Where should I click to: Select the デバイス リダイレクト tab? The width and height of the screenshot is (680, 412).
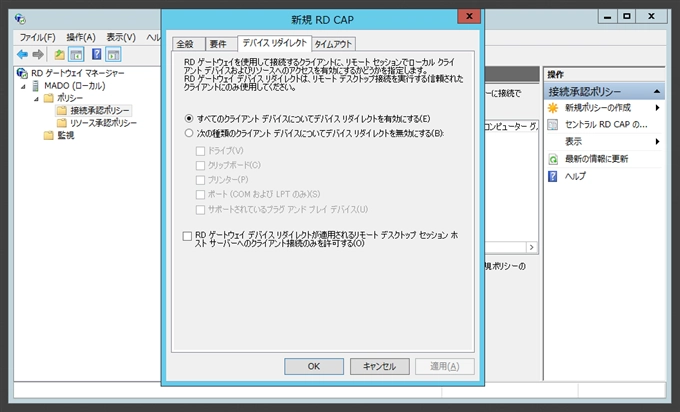click(275, 43)
